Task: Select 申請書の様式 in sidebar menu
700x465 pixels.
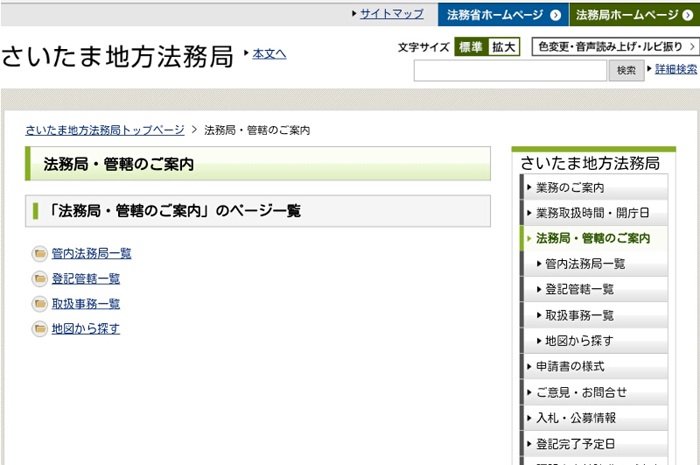Action: click(x=594, y=366)
